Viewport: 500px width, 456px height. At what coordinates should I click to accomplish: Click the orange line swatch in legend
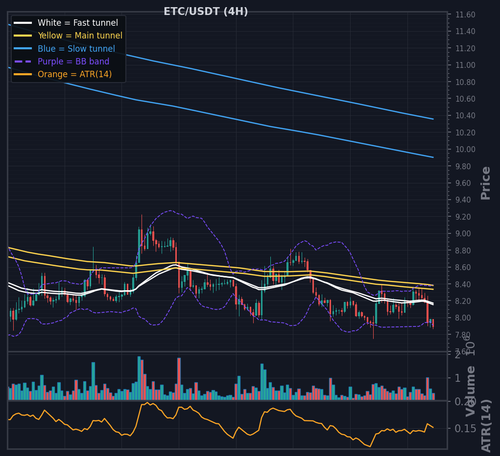23,74
